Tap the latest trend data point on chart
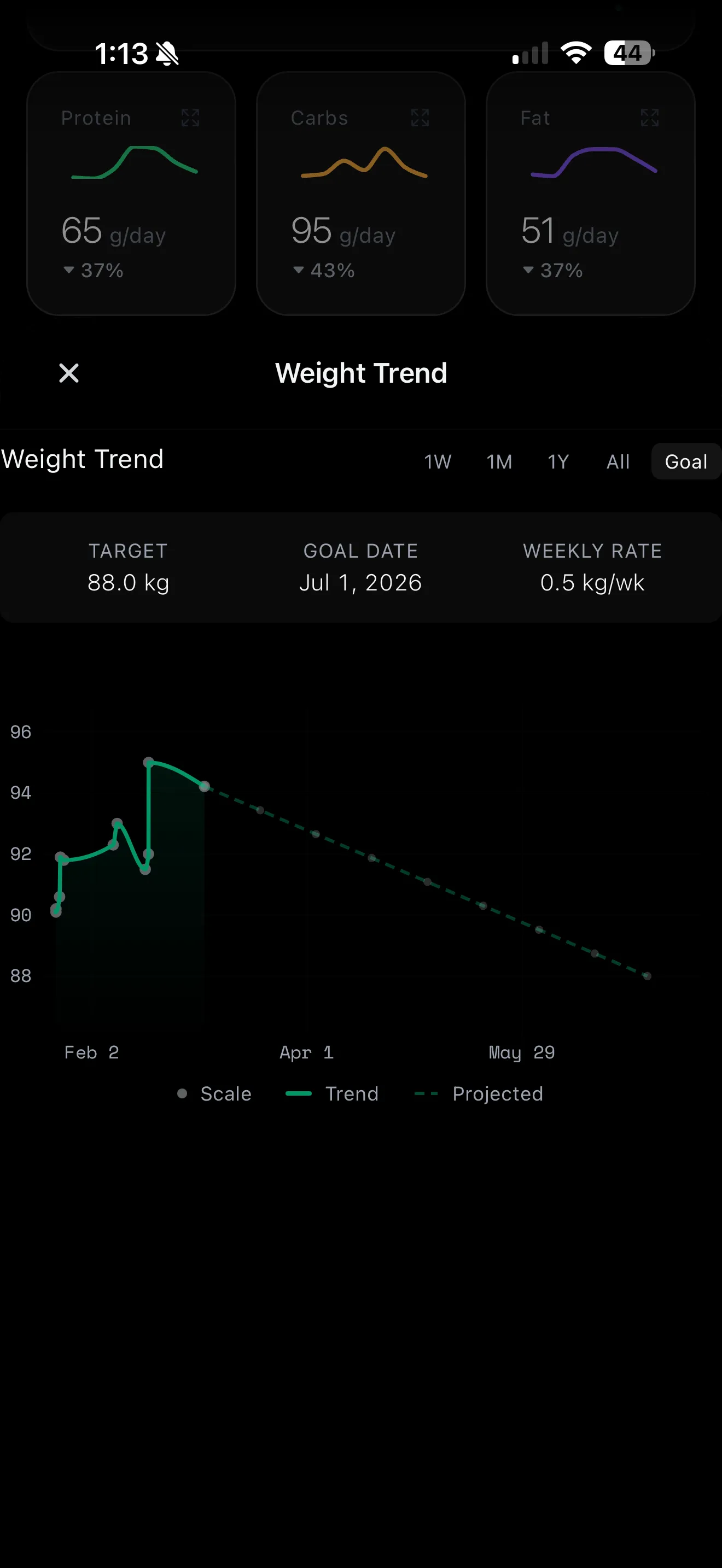 204,787
